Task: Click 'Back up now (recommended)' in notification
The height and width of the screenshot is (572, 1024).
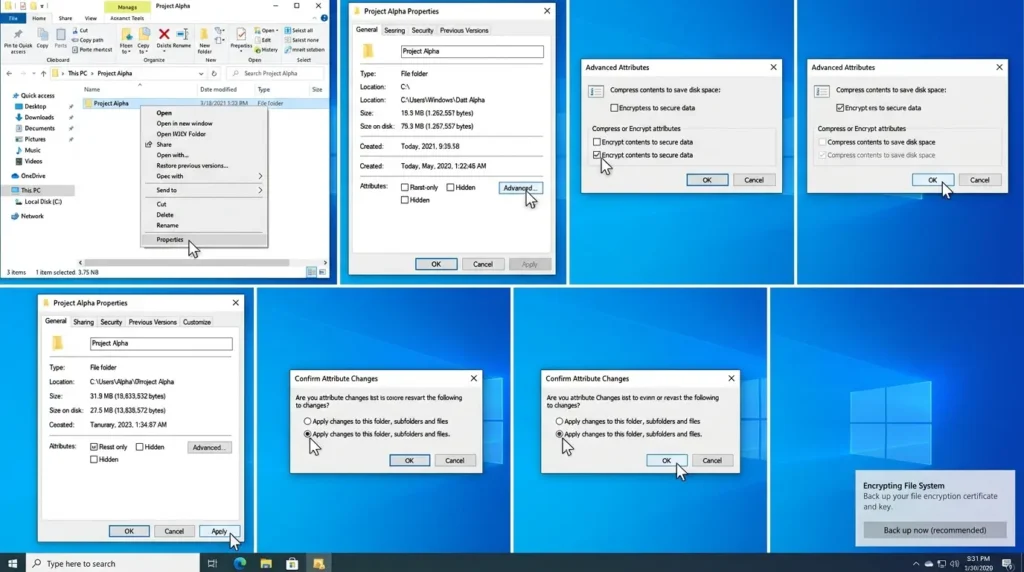Action: tap(935, 530)
